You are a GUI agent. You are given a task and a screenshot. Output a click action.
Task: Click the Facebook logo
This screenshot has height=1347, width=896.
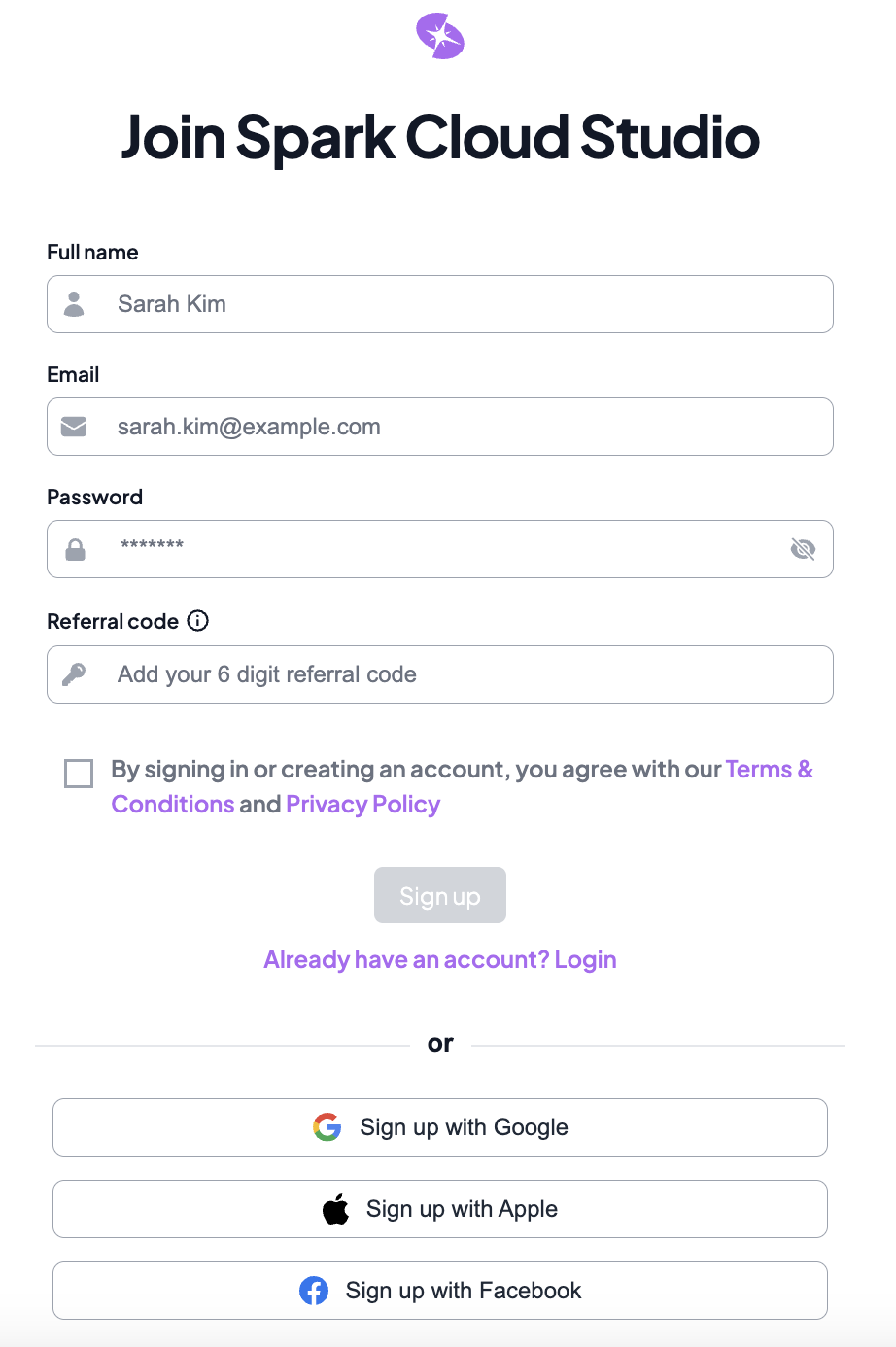314,1290
